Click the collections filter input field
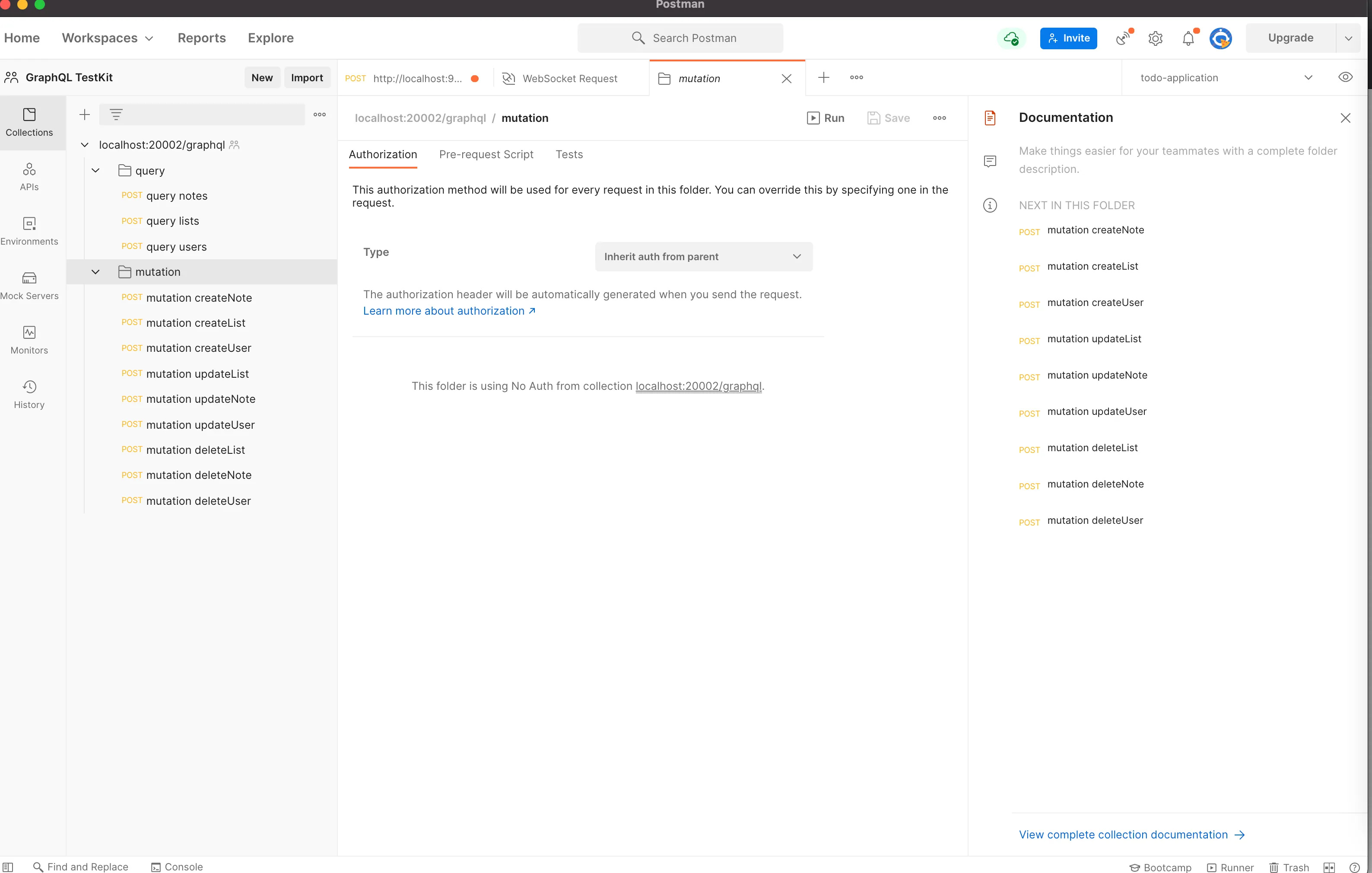The image size is (1372, 873). point(202,115)
